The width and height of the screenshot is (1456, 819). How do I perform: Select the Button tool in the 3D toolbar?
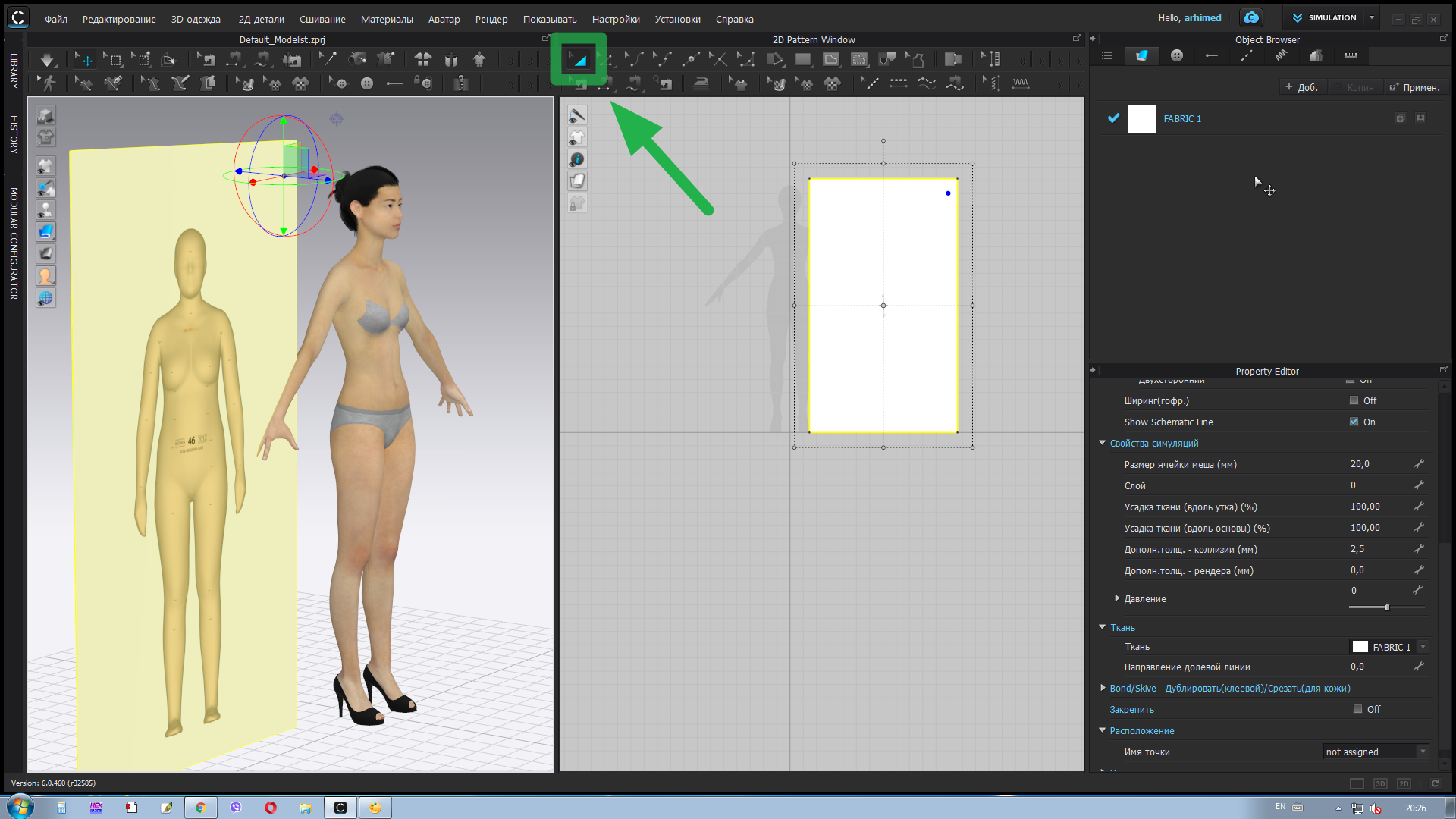367,83
